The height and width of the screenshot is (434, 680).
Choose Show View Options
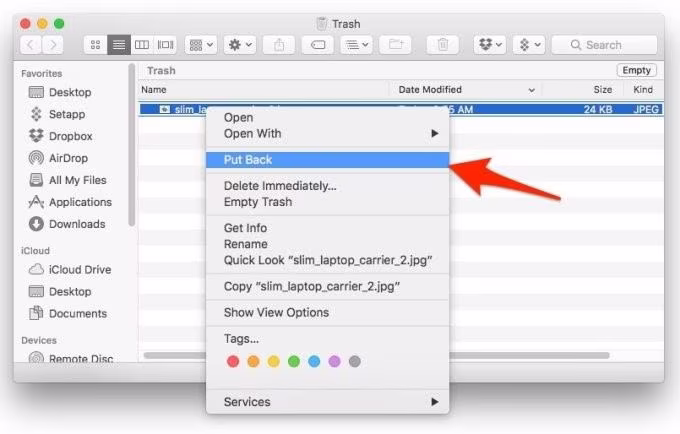point(327,313)
